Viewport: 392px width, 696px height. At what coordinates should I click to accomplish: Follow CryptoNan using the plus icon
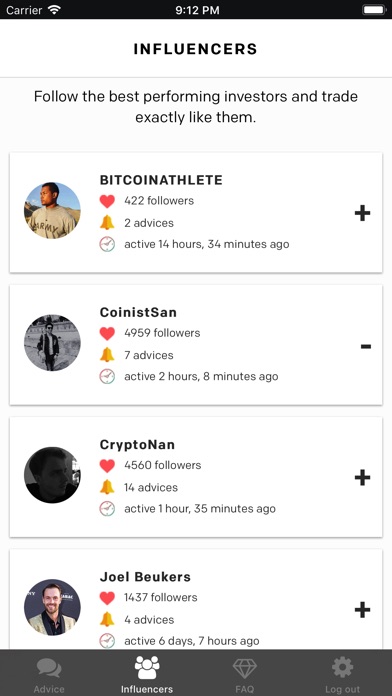coord(362,478)
